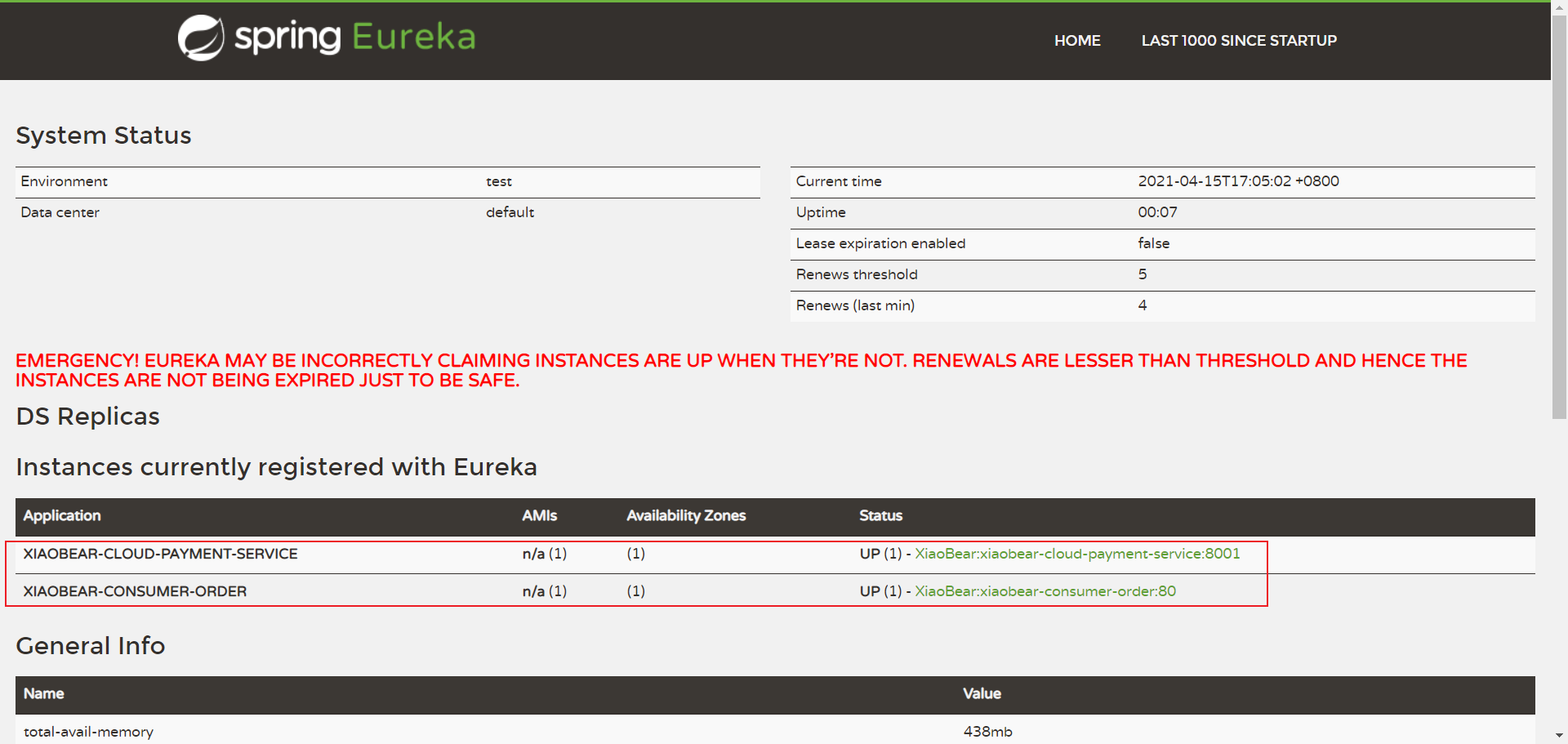Click the General Info heading

pyautogui.click(x=91, y=646)
